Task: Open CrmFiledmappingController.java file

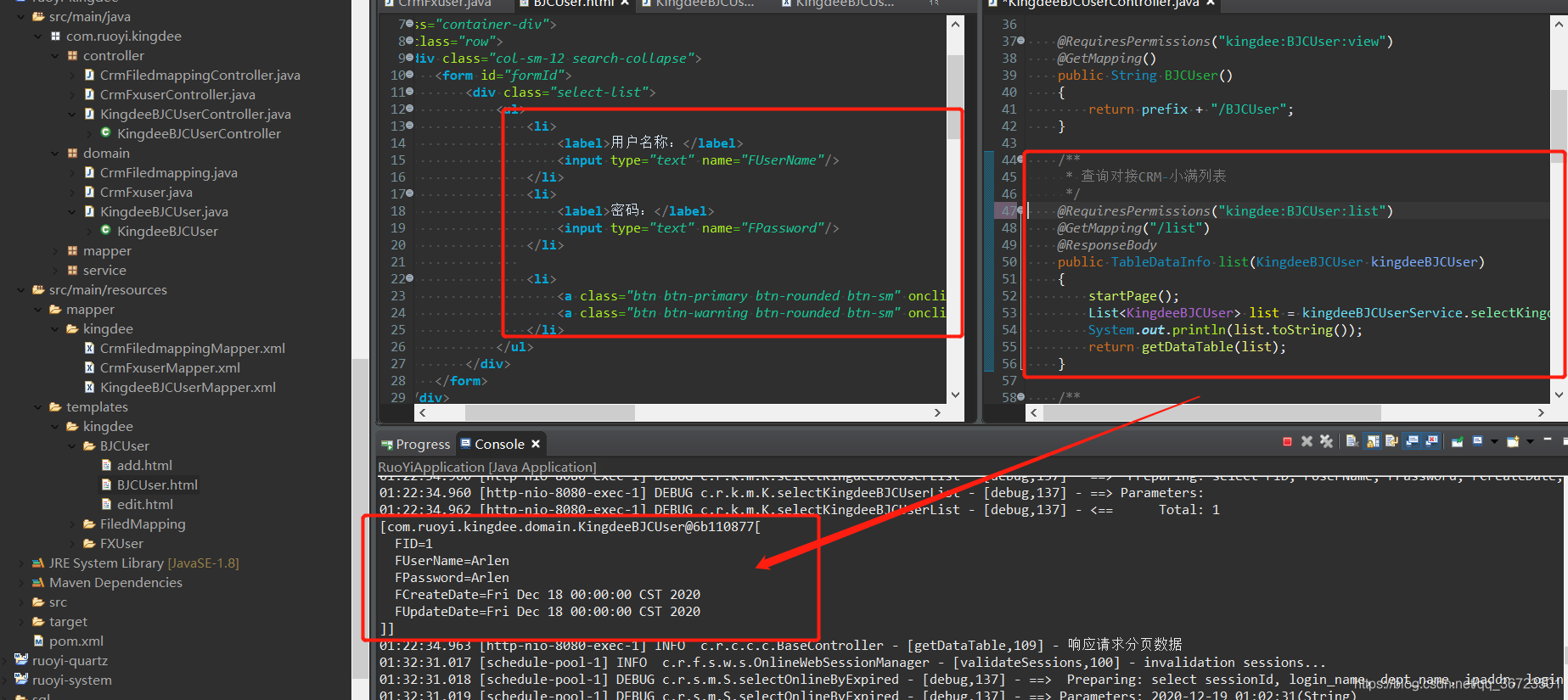Action: pos(200,76)
